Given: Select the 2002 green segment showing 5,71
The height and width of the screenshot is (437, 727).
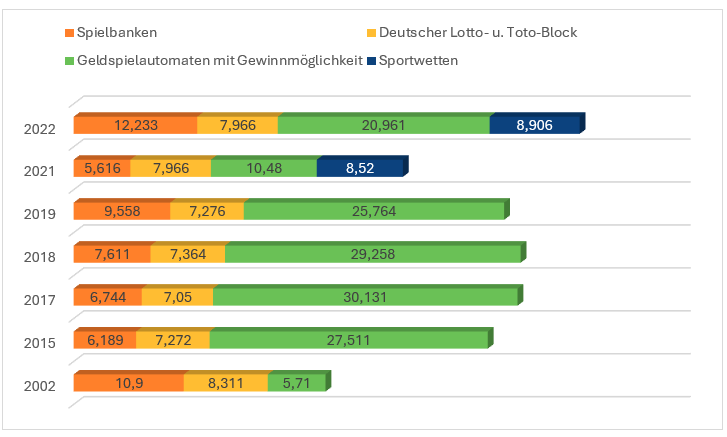Looking at the screenshot, I should 296,383.
